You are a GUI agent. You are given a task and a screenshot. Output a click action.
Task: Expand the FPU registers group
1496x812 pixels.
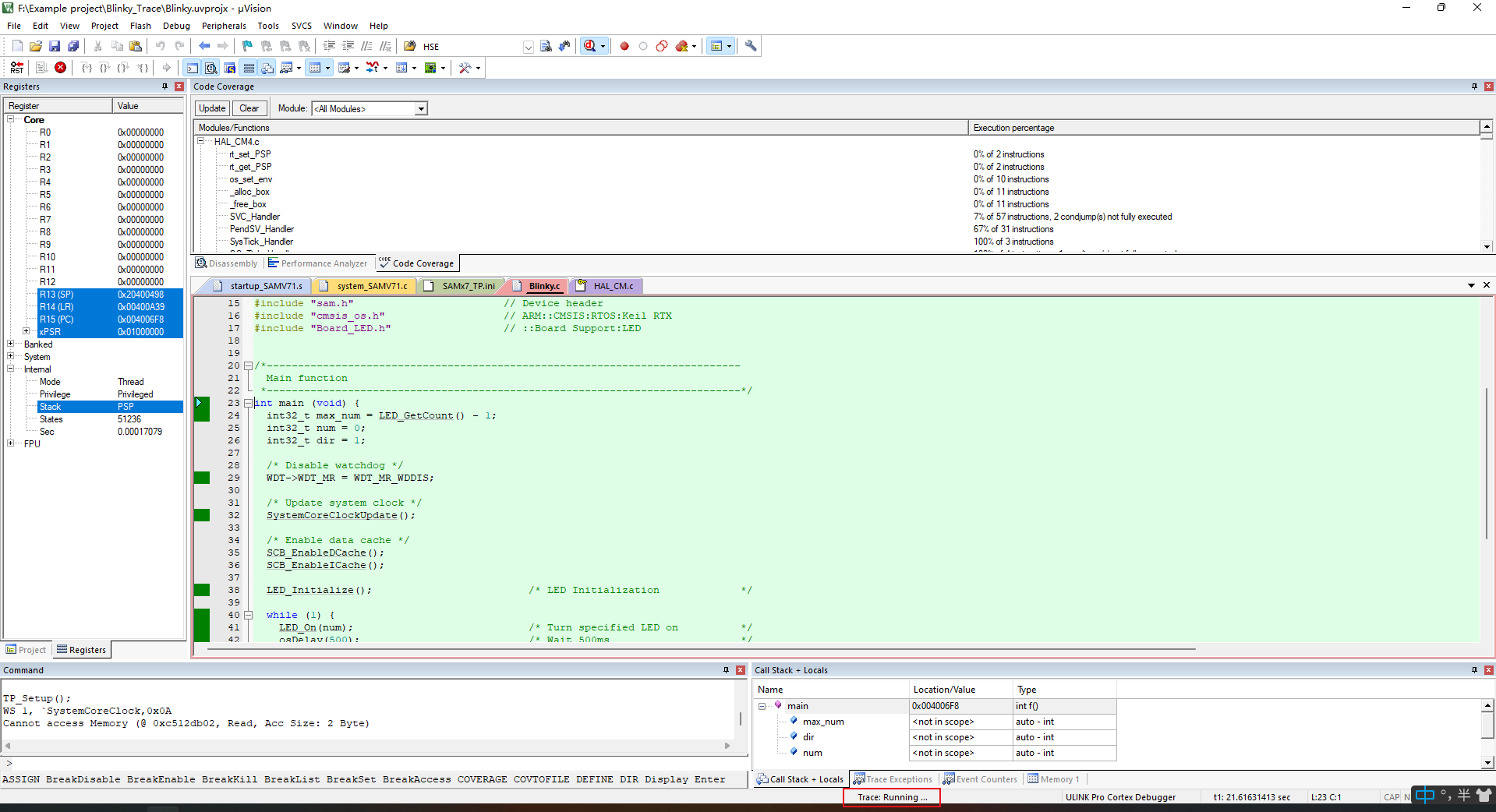point(11,443)
